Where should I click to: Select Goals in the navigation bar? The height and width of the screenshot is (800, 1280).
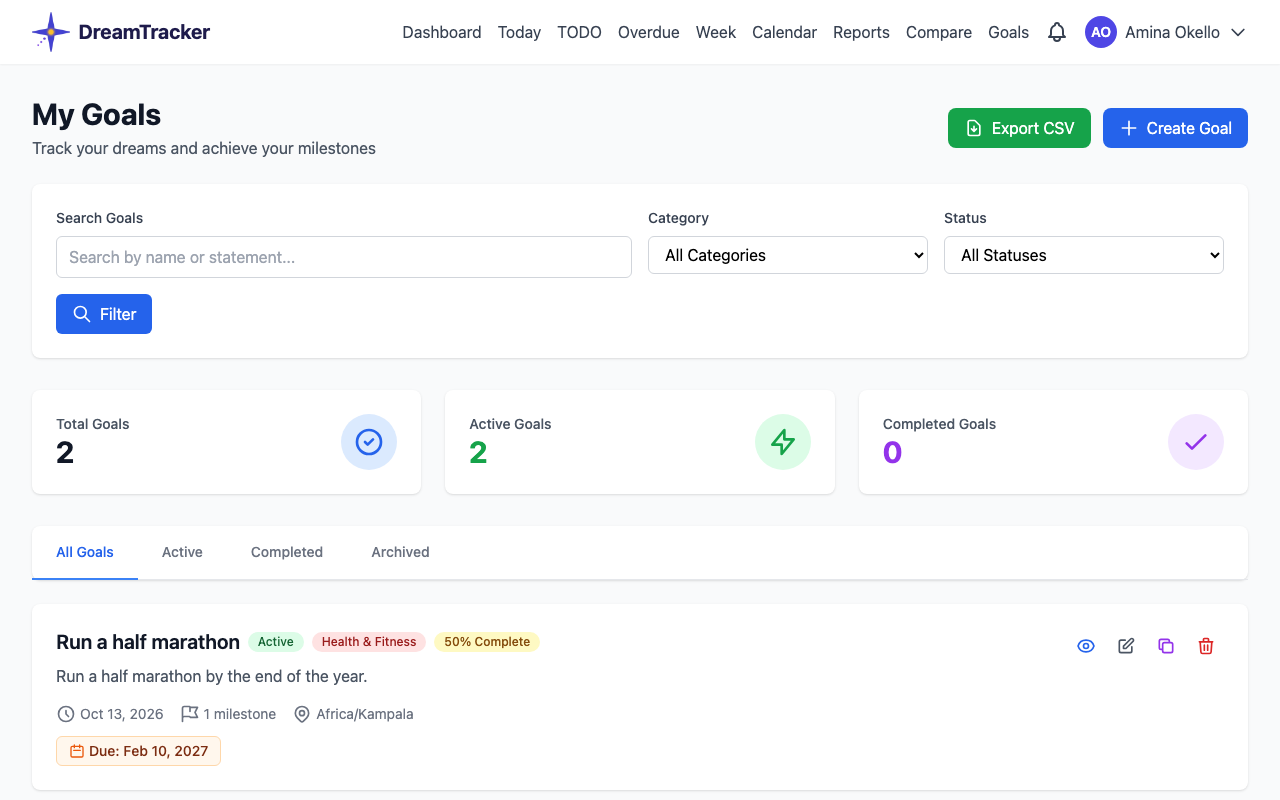(1008, 32)
